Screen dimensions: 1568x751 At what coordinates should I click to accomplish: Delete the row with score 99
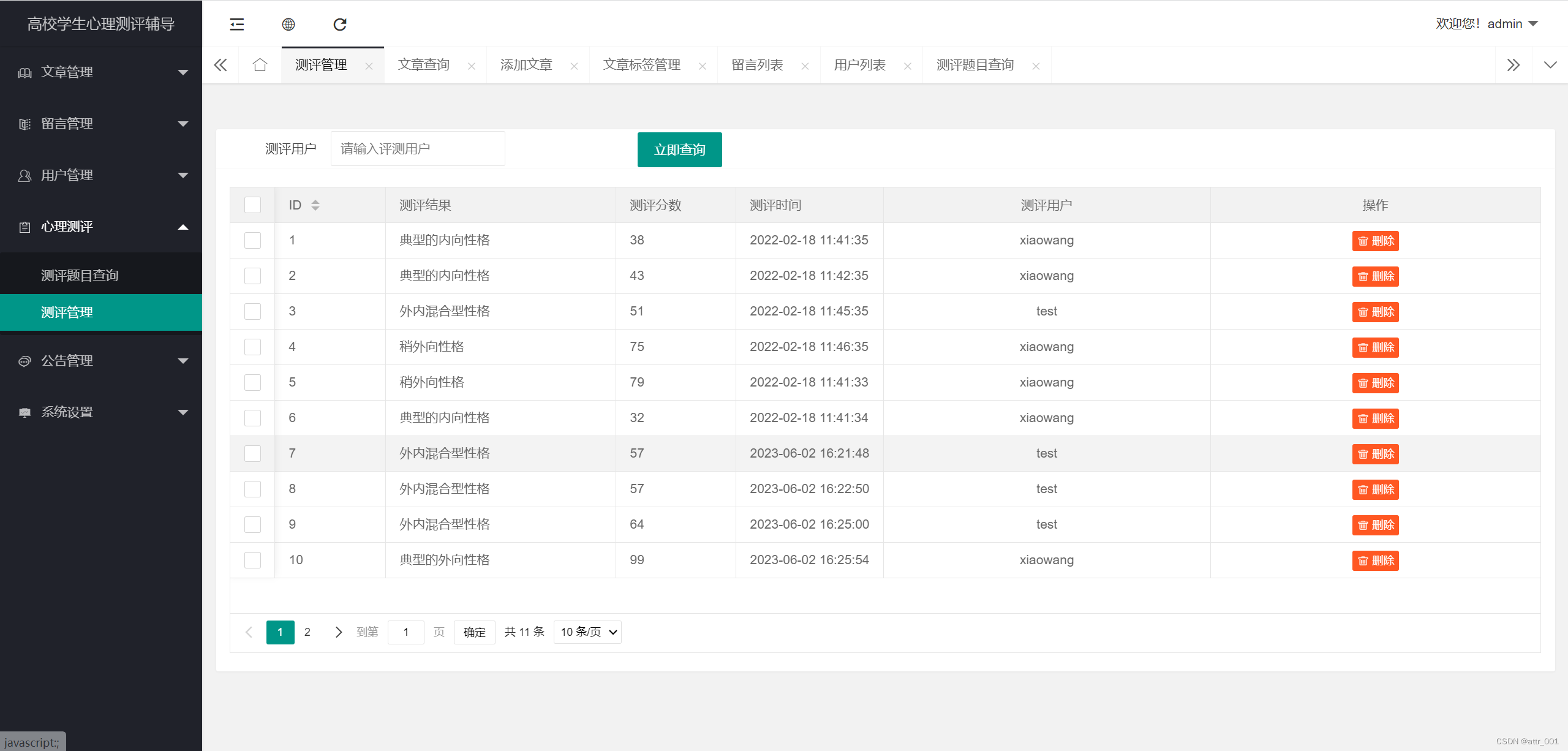(1375, 560)
